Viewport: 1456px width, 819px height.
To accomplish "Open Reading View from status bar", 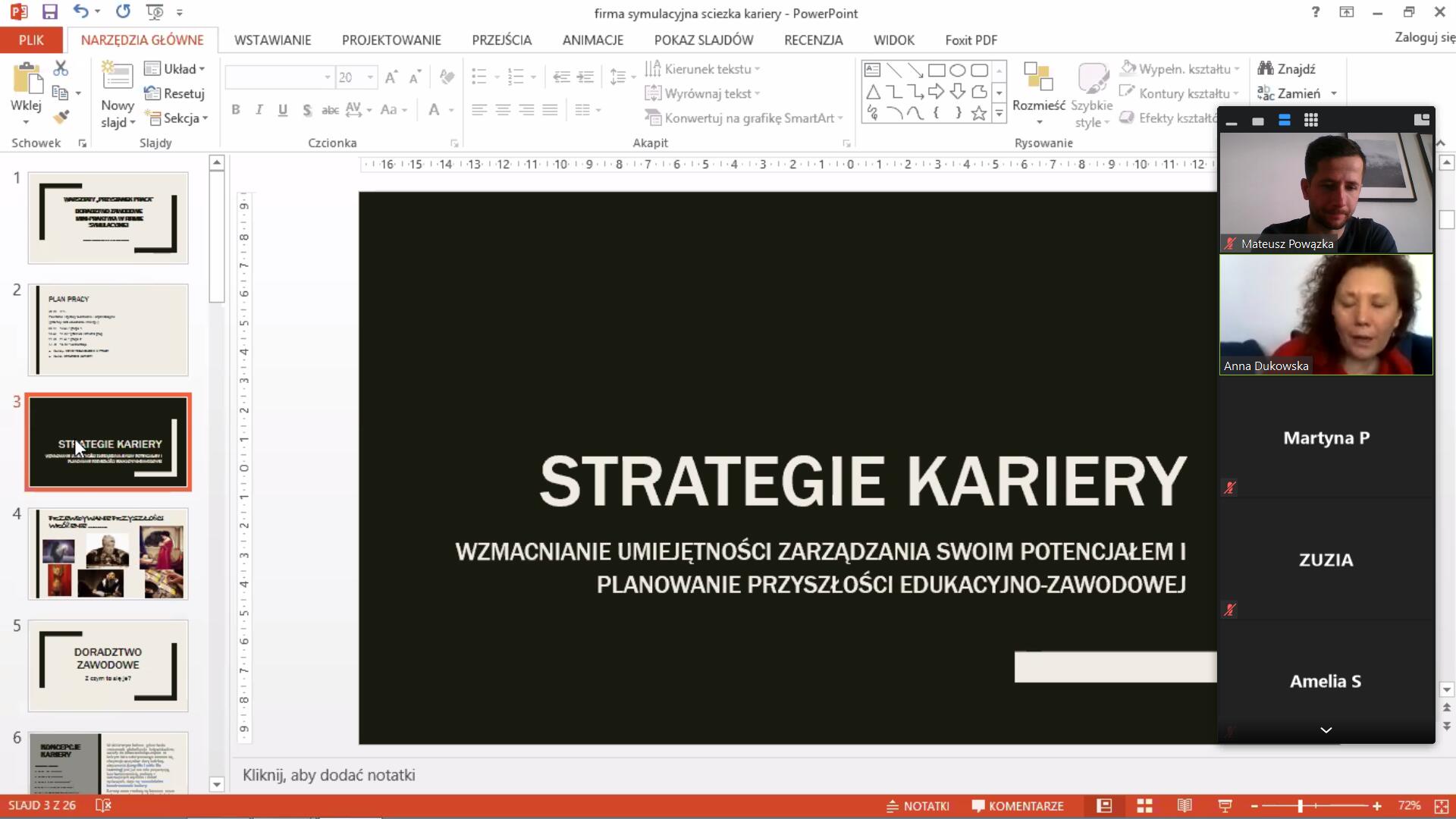I will (x=1185, y=805).
